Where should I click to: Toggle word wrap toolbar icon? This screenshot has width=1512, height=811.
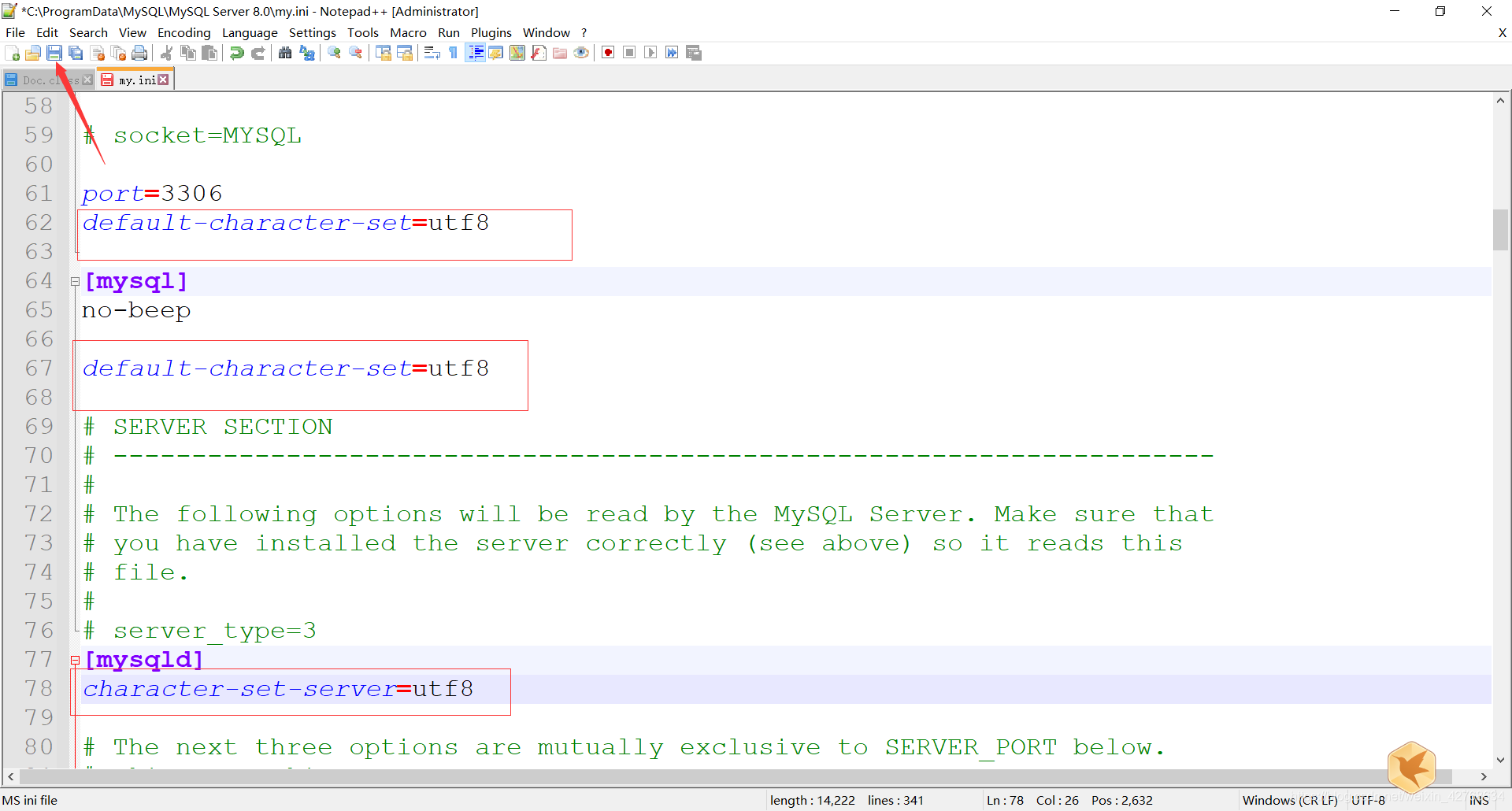coord(432,53)
